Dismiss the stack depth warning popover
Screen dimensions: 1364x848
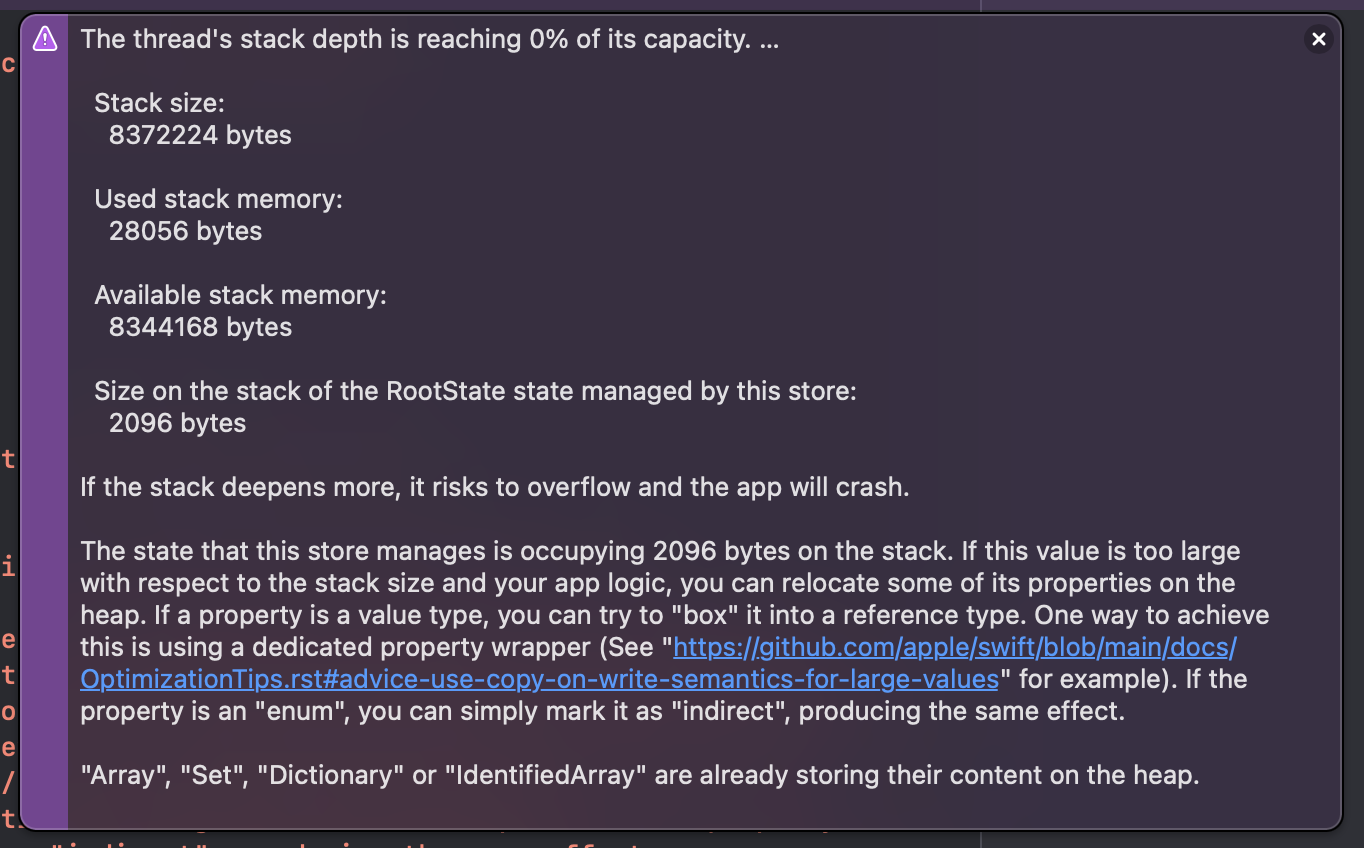coord(1319,39)
